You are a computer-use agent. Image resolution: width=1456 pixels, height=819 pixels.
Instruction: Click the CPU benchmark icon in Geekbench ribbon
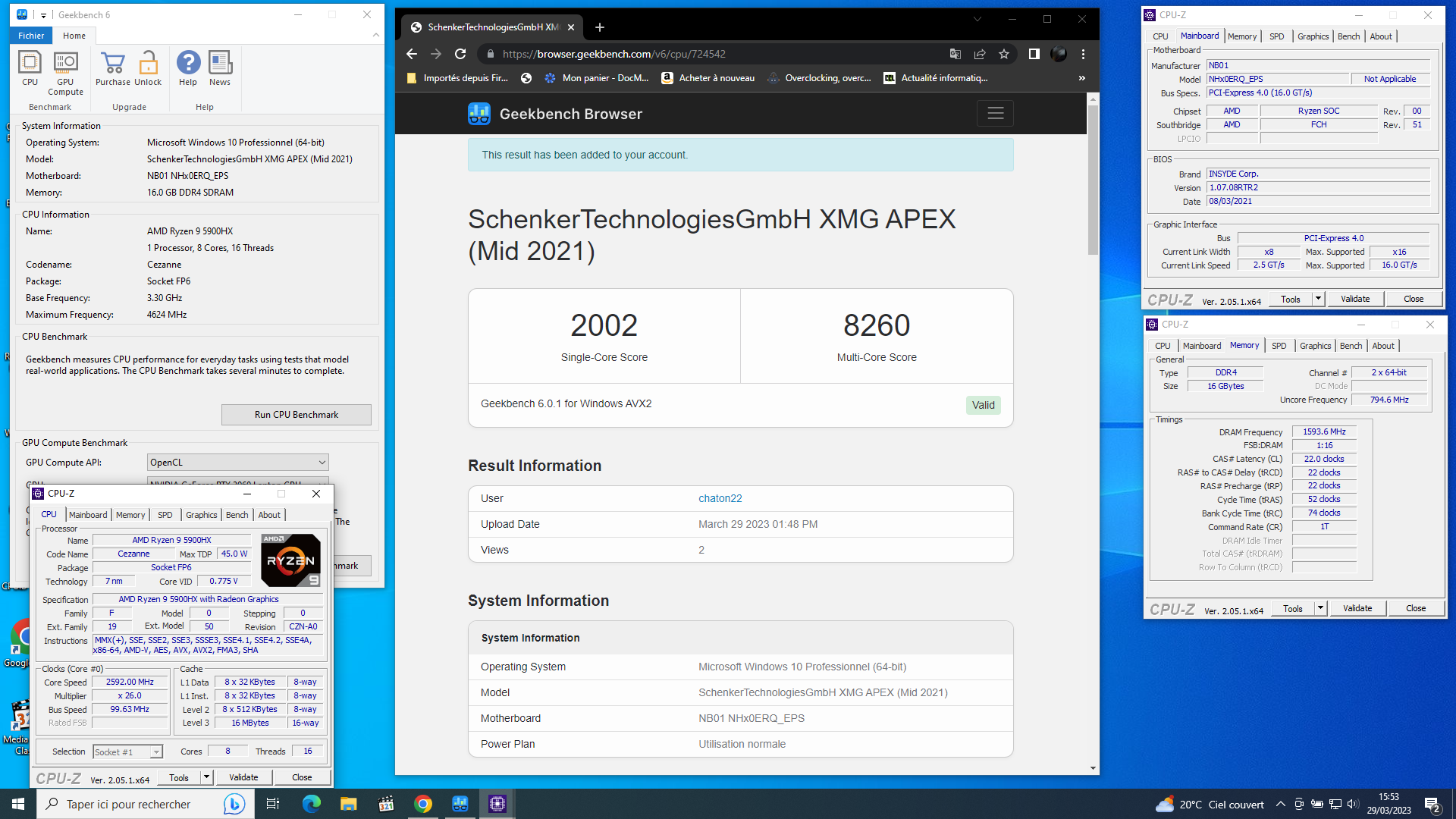30,68
